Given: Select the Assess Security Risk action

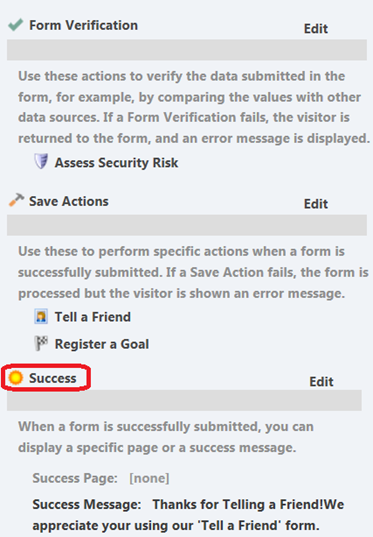Looking at the screenshot, I should (x=116, y=163).
